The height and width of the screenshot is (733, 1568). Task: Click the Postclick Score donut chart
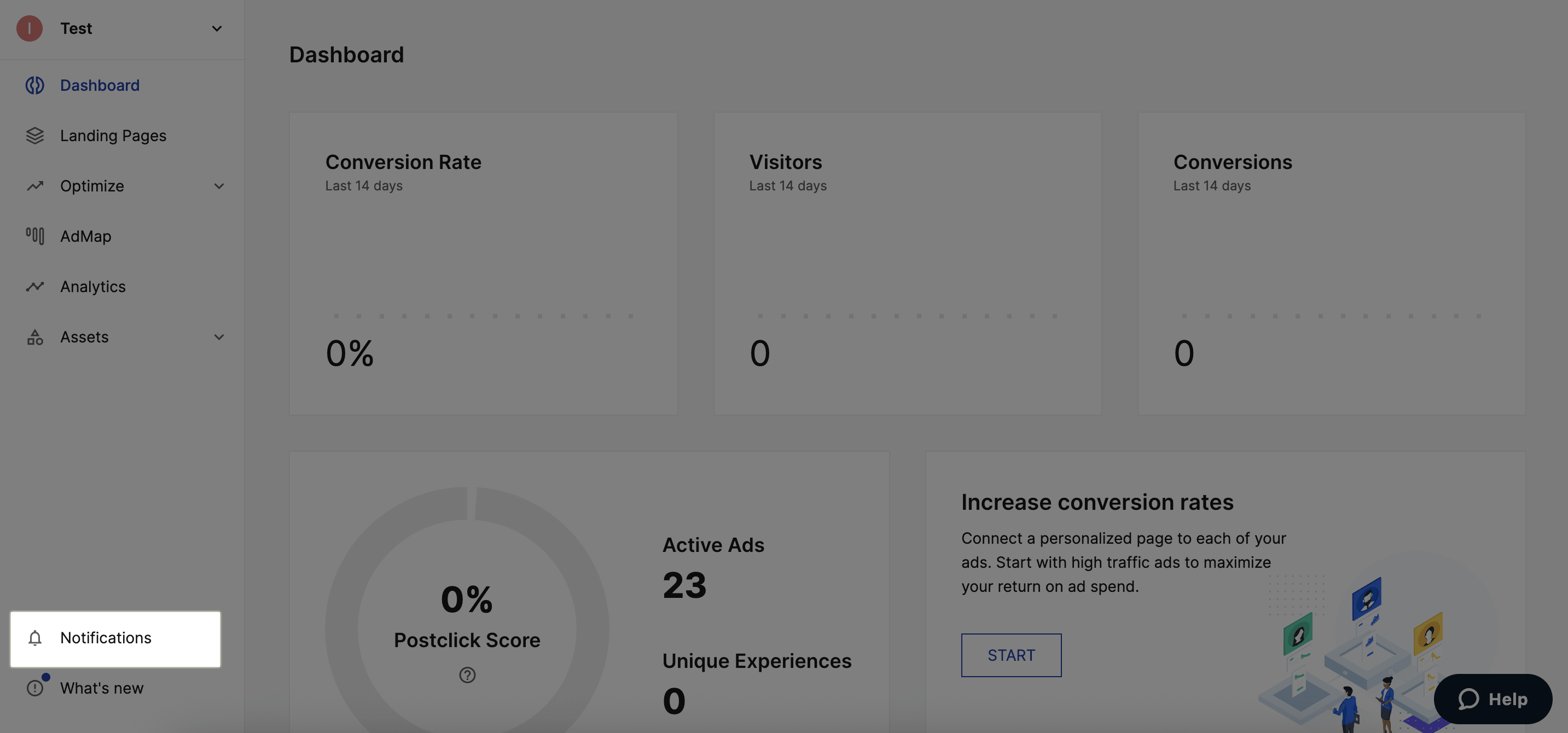[x=467, y=609]
